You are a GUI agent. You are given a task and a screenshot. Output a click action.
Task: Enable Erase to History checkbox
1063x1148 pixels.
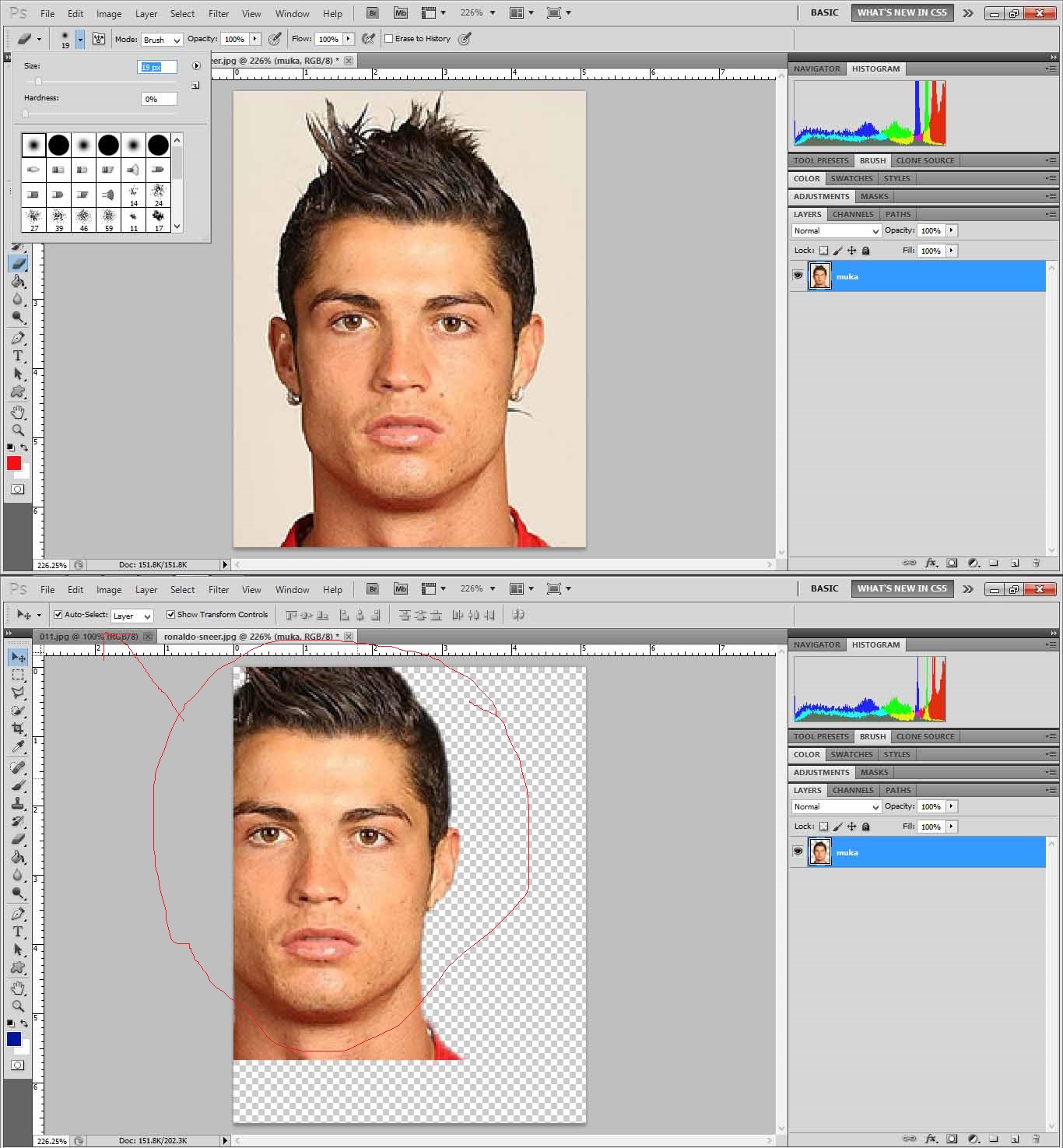coord(389,39)
